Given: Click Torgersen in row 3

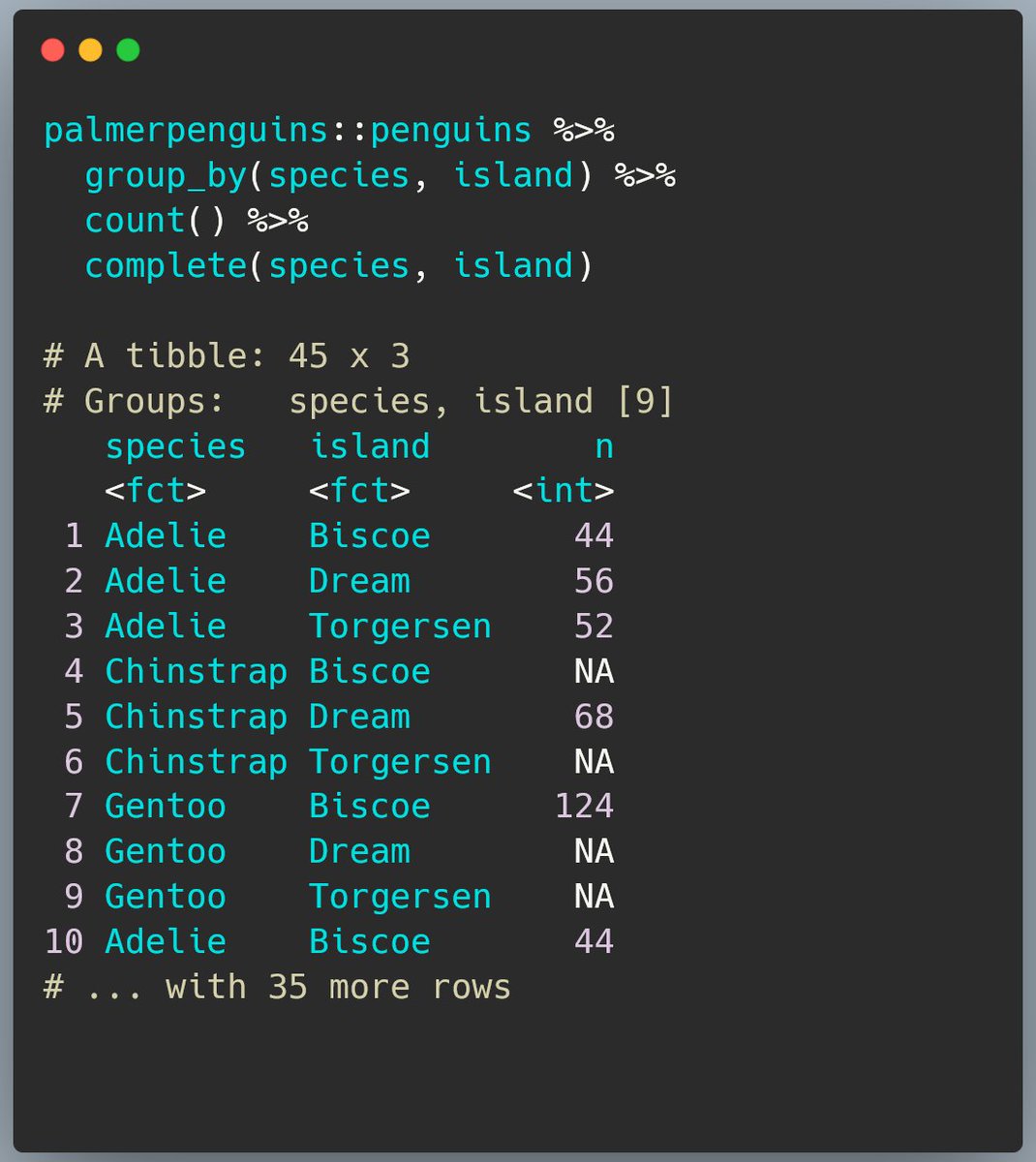Looking at the screenshot, I should [x=400, y=627].
